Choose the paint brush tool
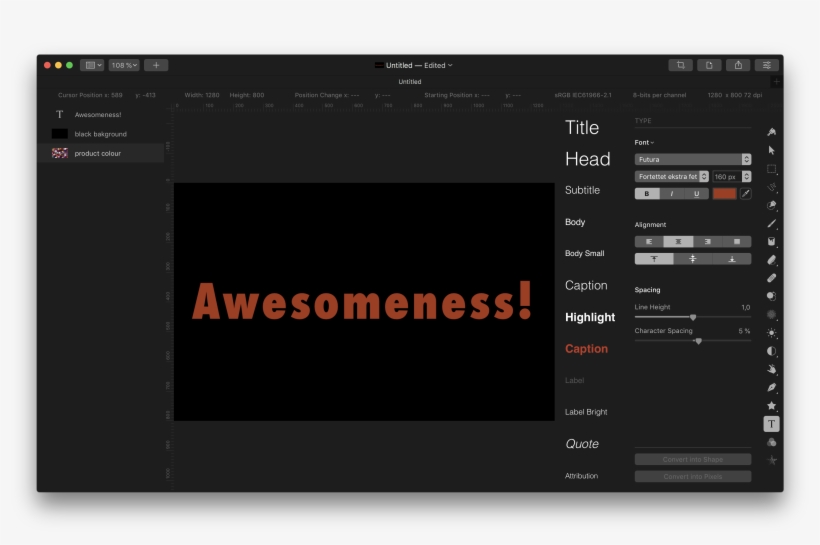 click(x=771, y=223)
